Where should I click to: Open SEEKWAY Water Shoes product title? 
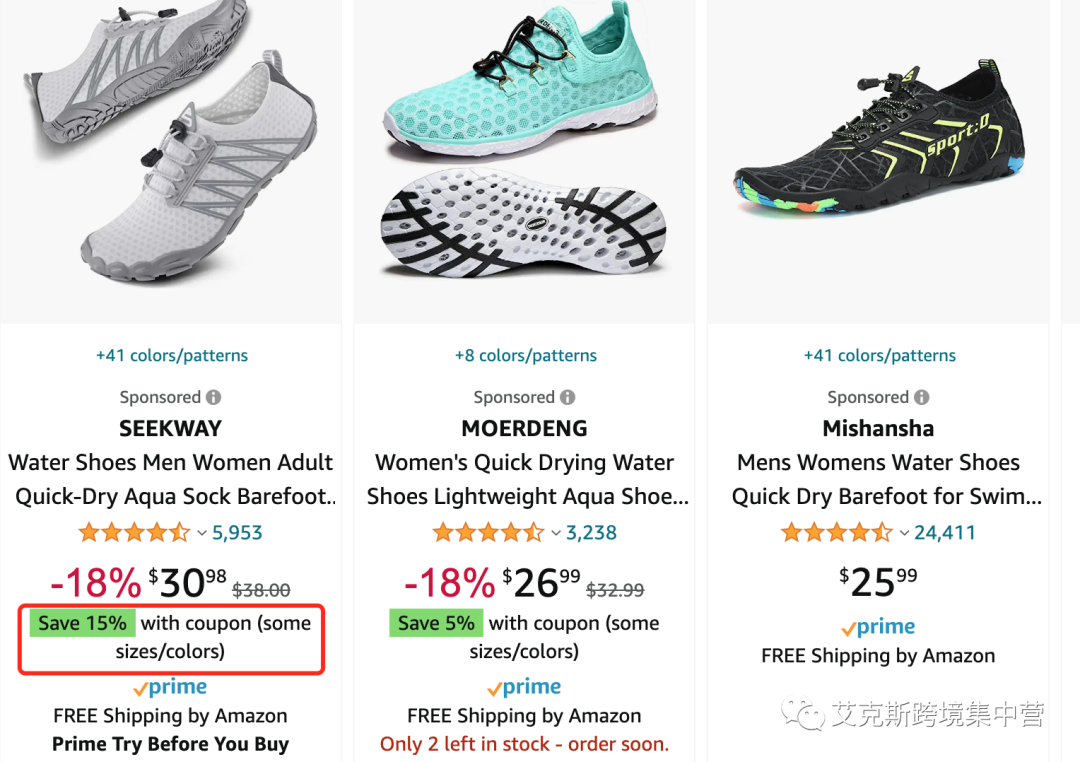pyautogui.click(x=171, y=479)
